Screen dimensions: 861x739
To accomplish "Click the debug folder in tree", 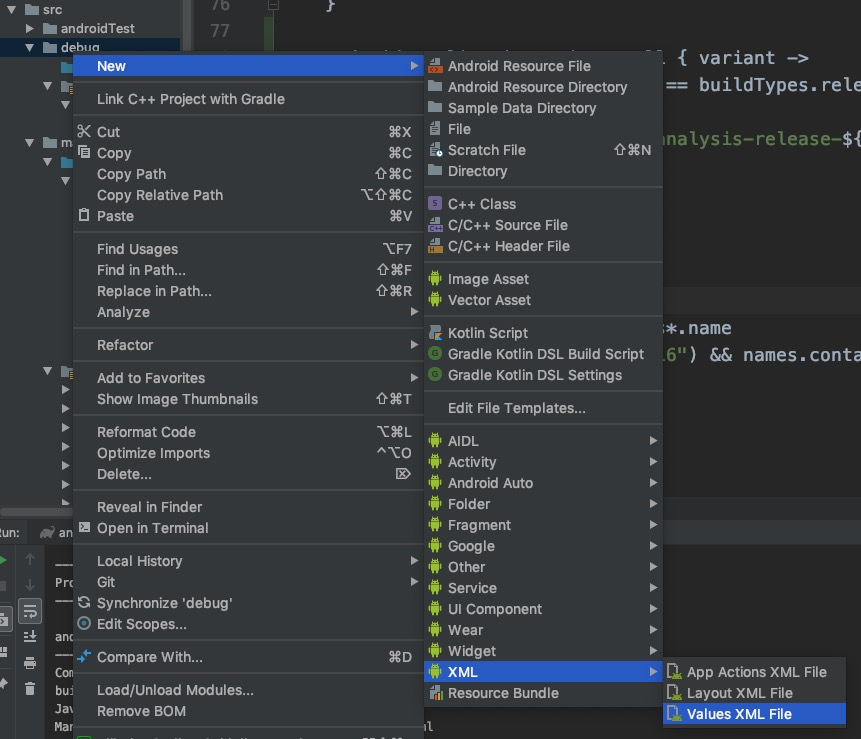I will click(x=80, y=47).
